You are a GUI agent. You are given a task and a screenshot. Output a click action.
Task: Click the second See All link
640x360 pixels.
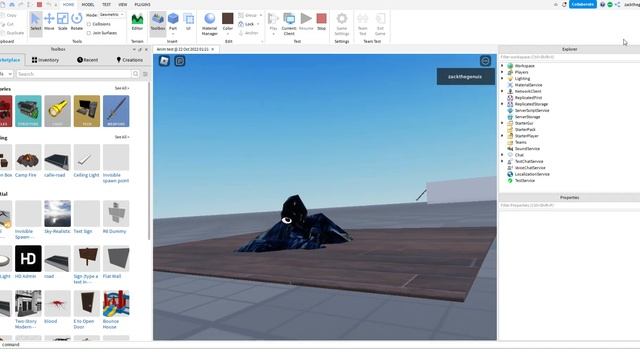coord(121,137)
